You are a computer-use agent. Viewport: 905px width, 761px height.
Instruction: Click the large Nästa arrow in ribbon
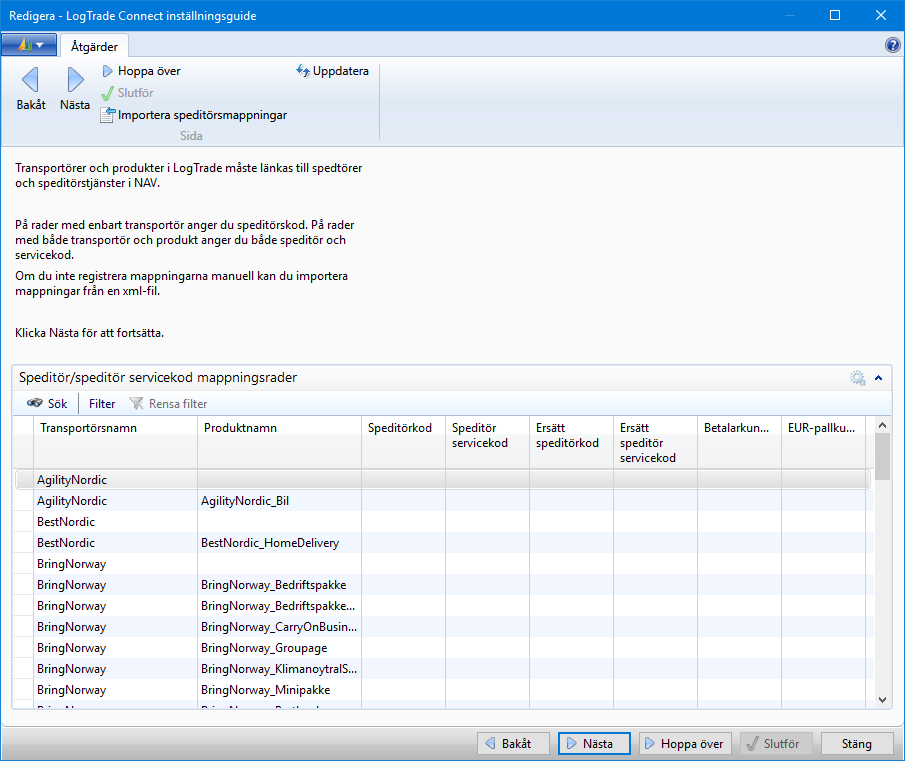pos(75,88)
